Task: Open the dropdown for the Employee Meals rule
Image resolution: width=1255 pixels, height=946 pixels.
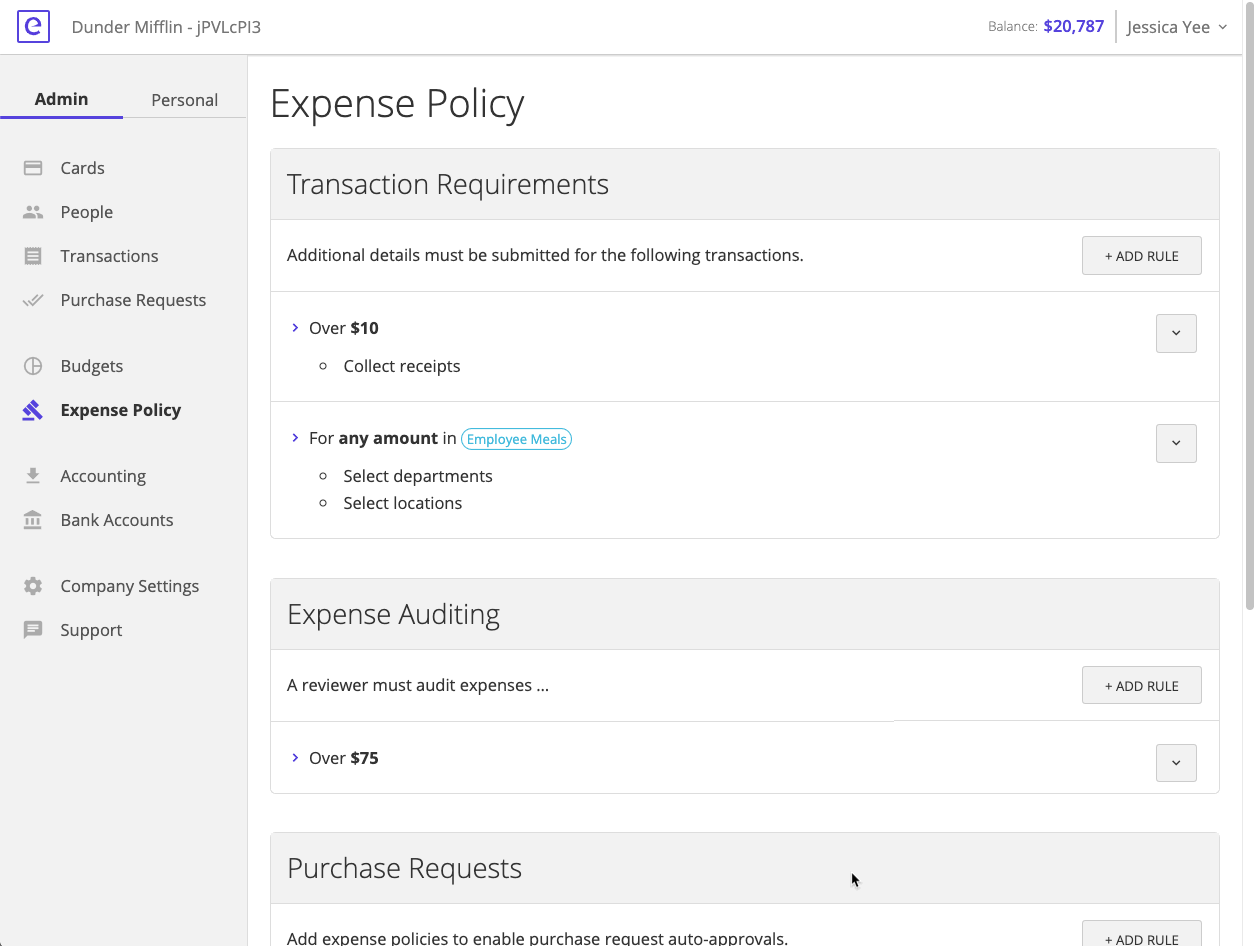Action: (1176, 443)
